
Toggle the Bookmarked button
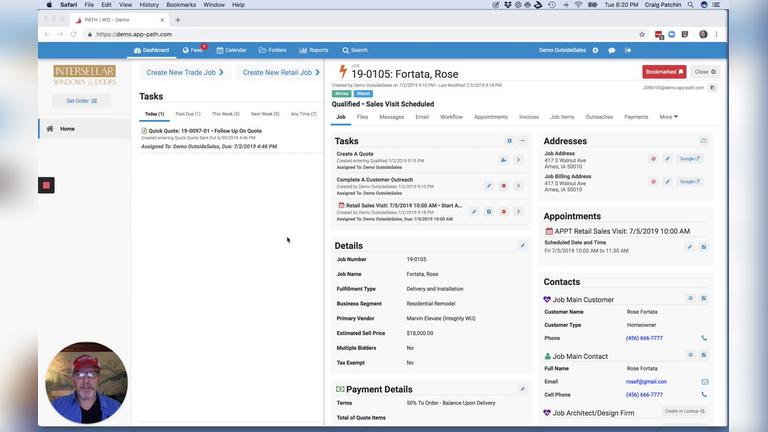[x=664, y=72]
